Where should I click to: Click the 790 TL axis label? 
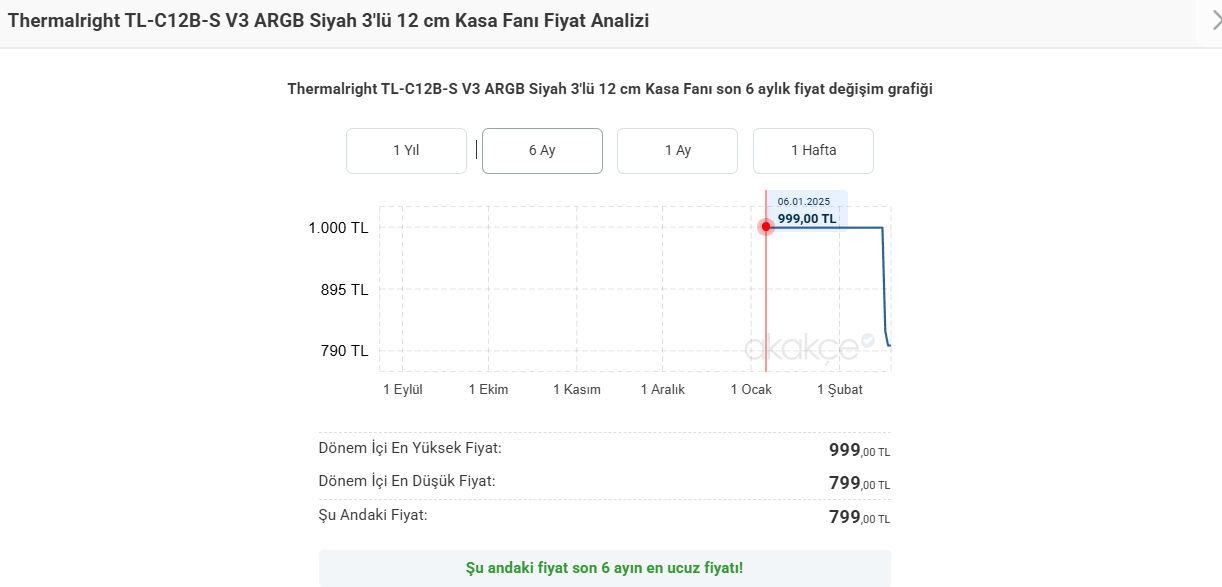[x=345, y=351]
